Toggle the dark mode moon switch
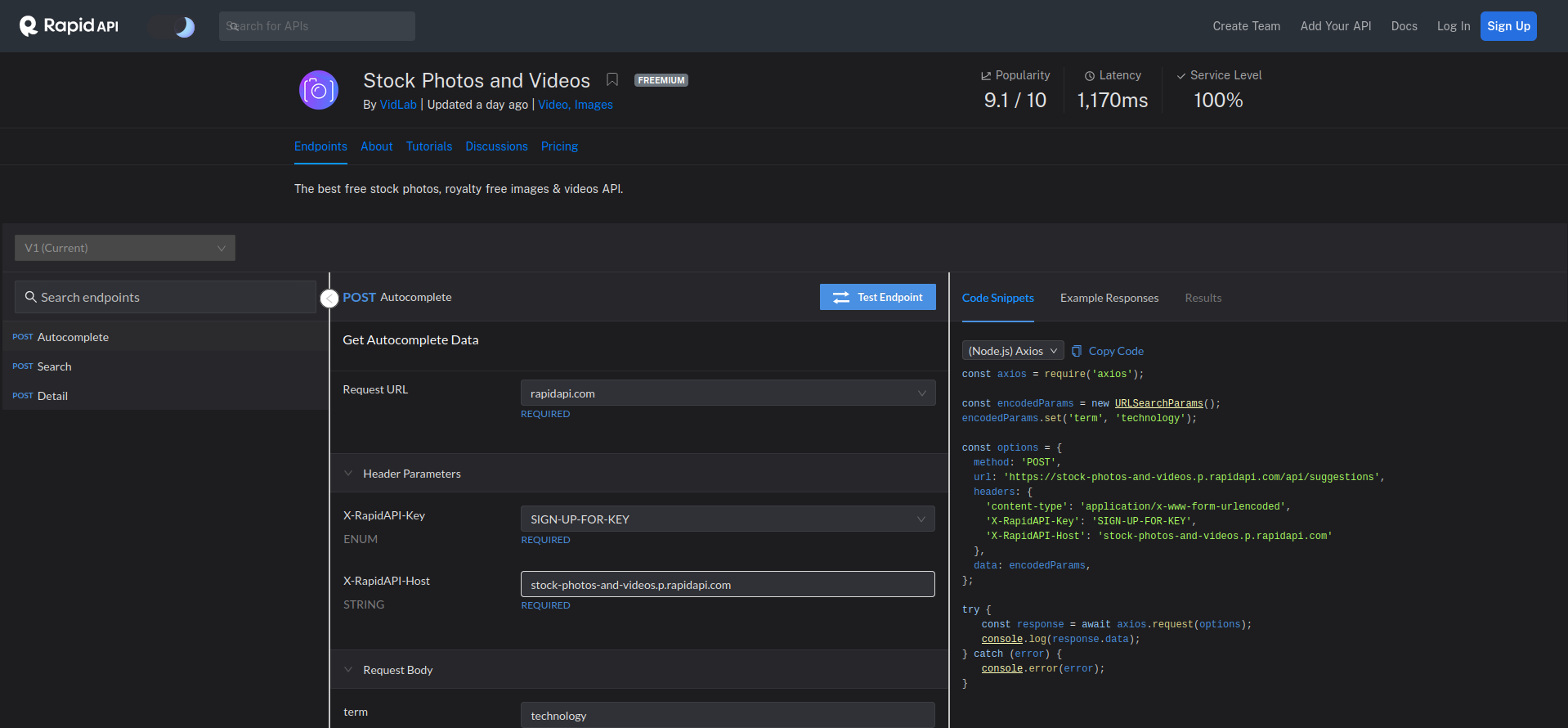 [172, 27]
